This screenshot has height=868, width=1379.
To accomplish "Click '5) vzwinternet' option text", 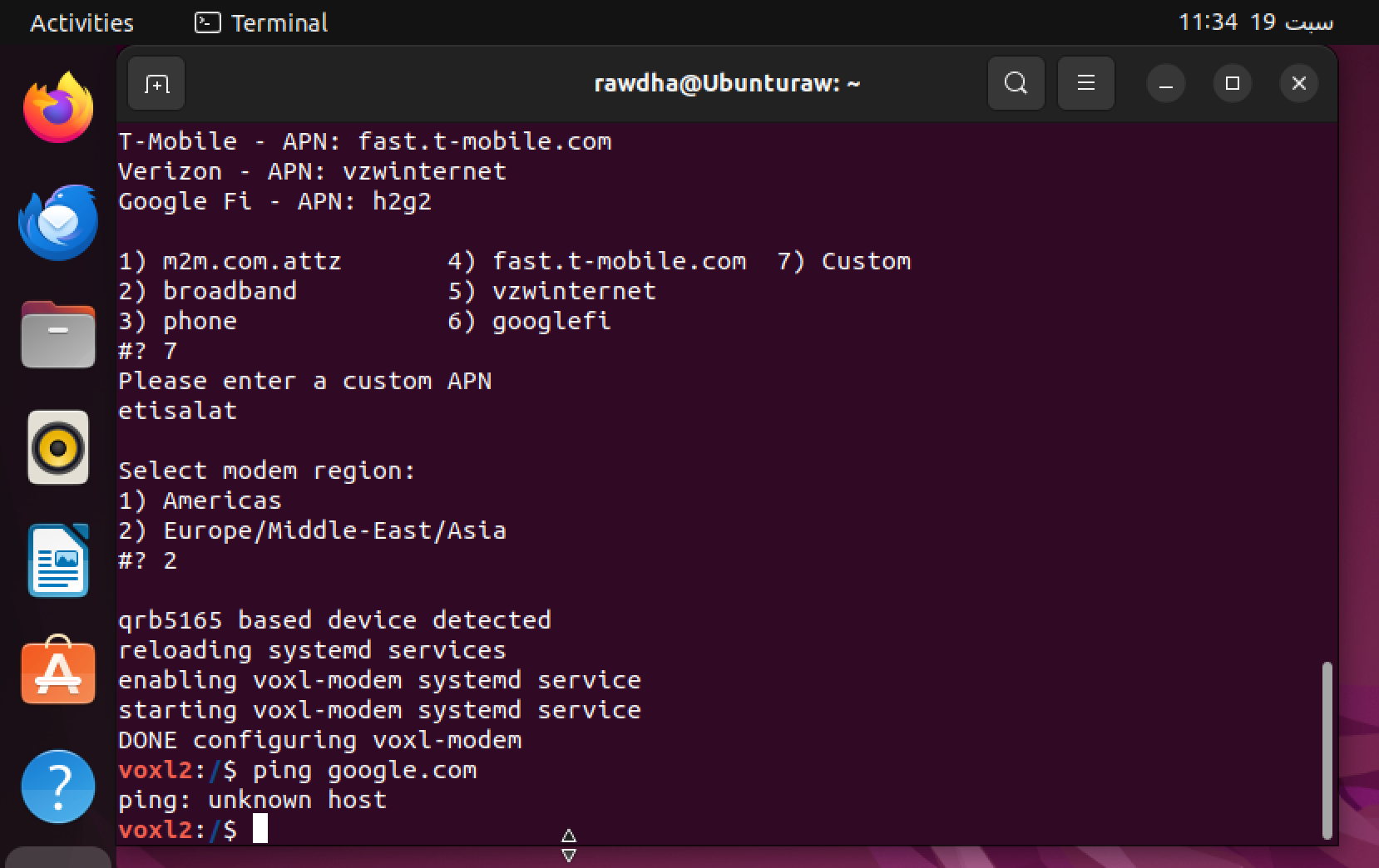I will point(551,291).
